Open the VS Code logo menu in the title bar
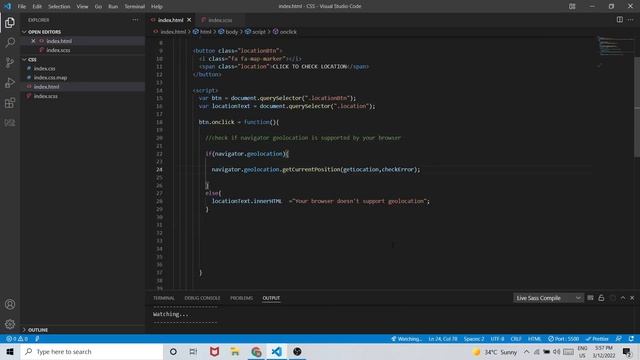The height and width of the screenshot is (360, 640). (8, 6)
